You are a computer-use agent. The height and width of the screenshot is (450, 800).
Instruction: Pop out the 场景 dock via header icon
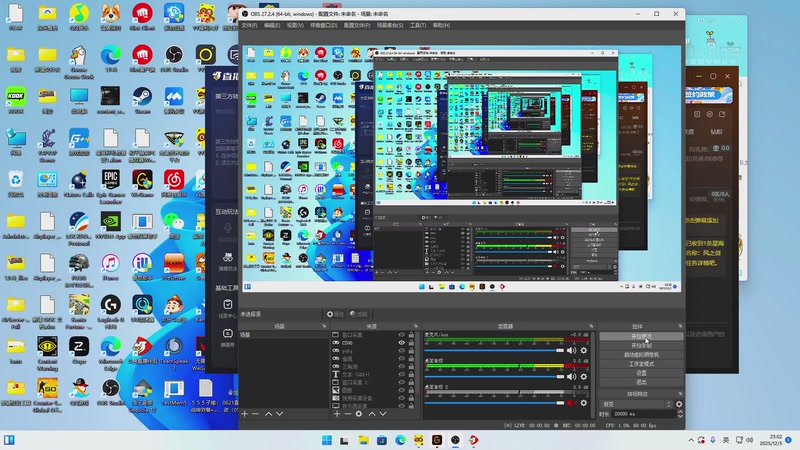tap(324, 326)
